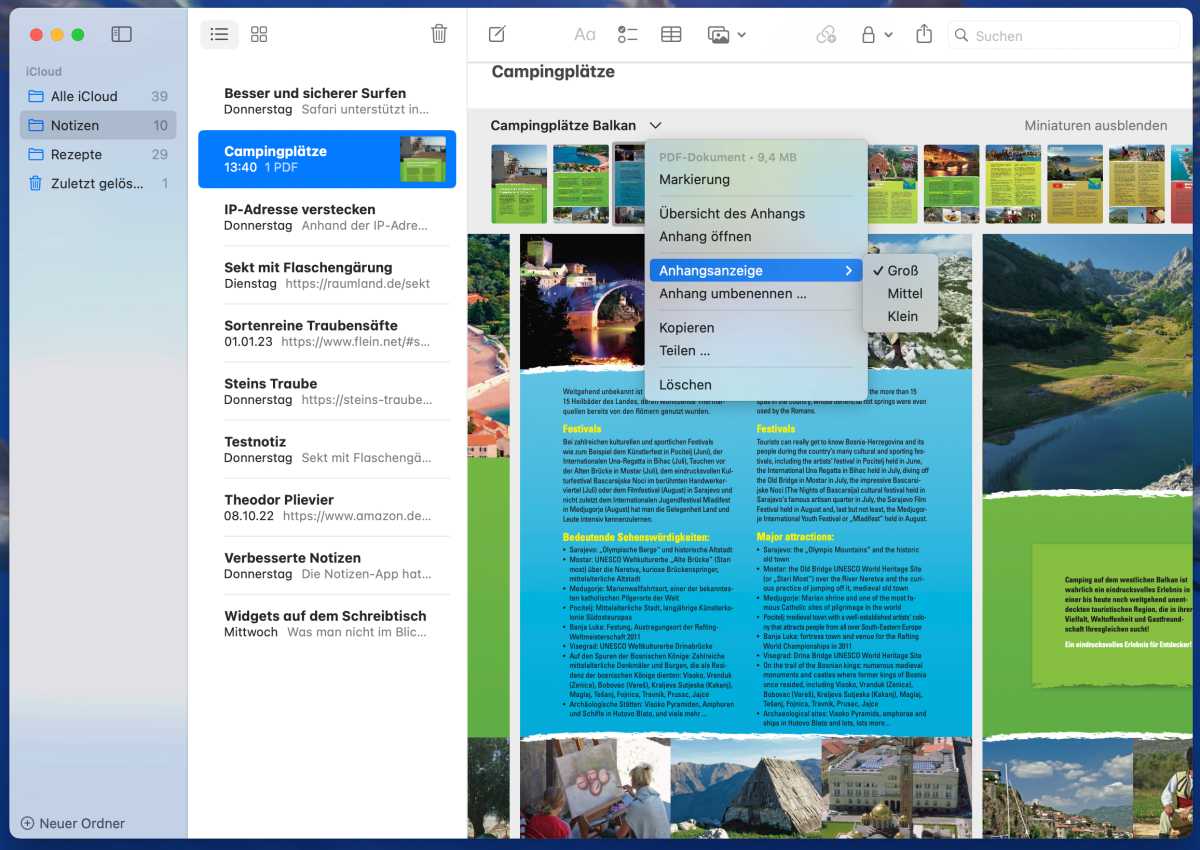Create a new note with compose icon
The height and width of the screenshot is (850, 1200).
click(x=497, y=35)
